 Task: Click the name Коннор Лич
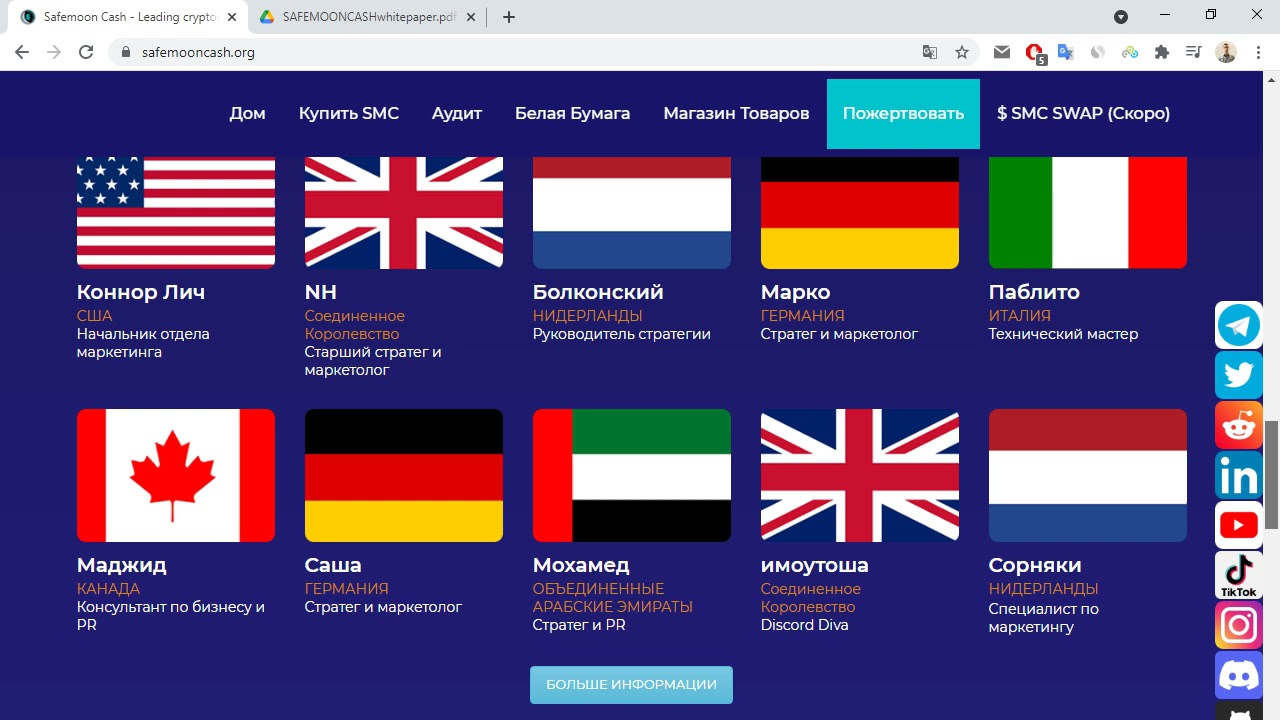(x=141, y=292)
